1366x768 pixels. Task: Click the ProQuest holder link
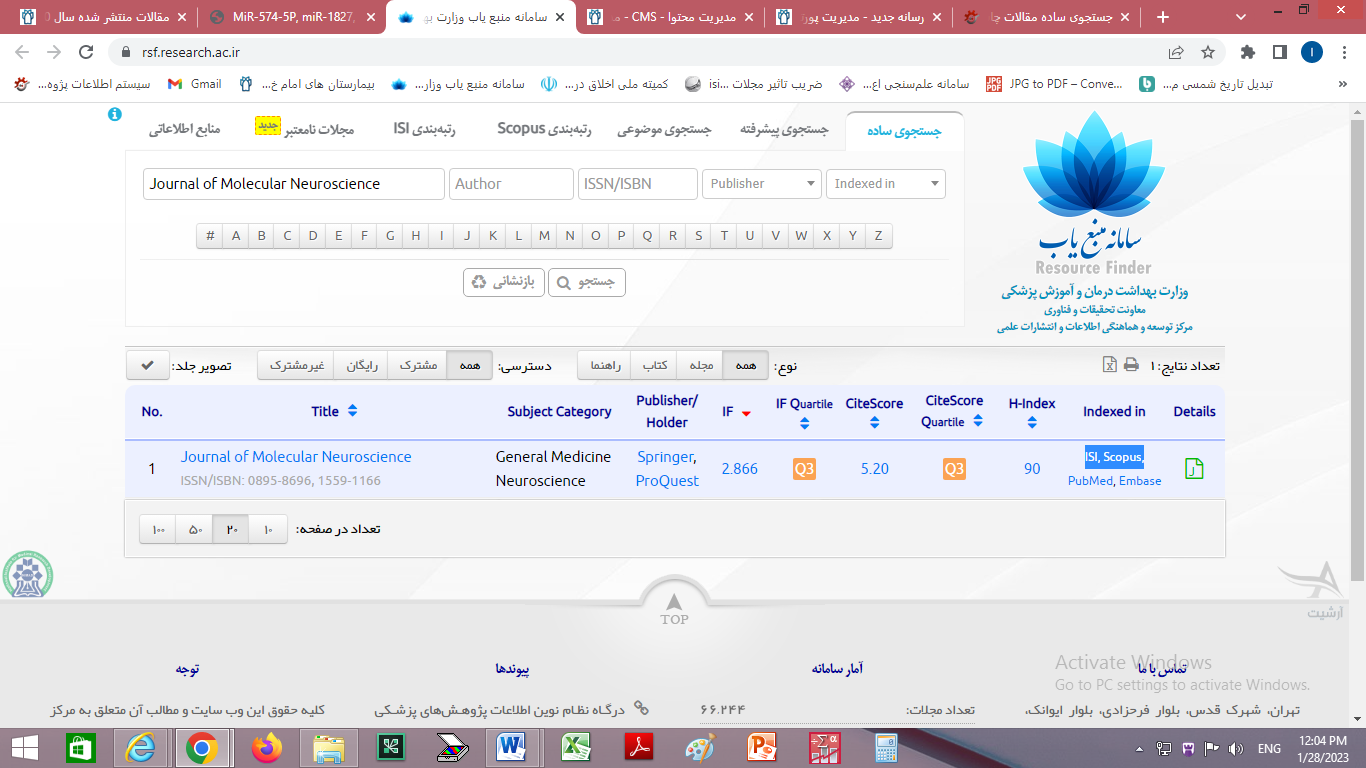[667, 481]
